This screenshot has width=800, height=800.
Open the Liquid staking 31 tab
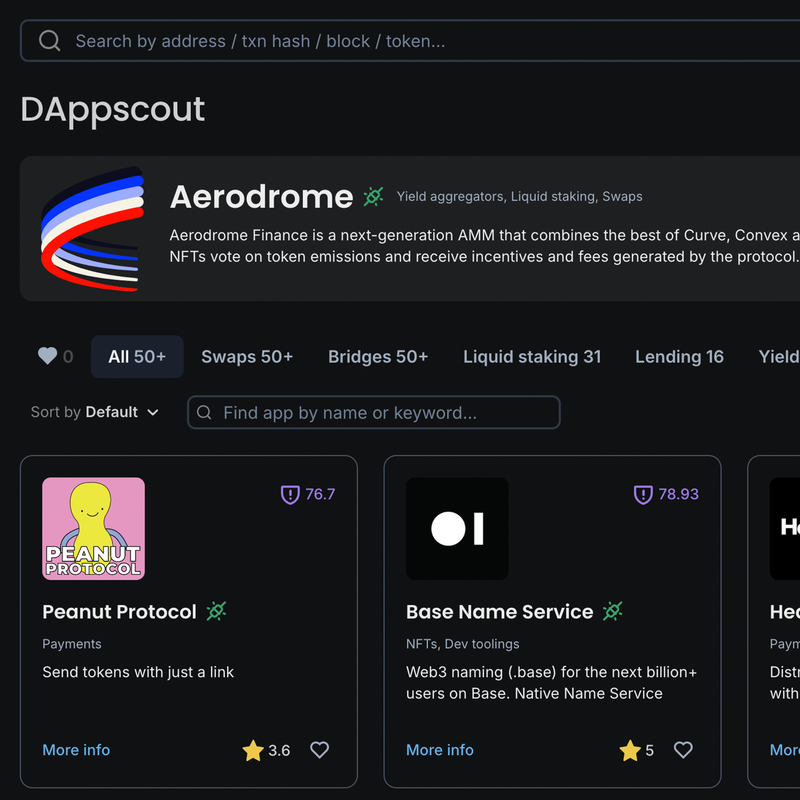tap(532, 357)
